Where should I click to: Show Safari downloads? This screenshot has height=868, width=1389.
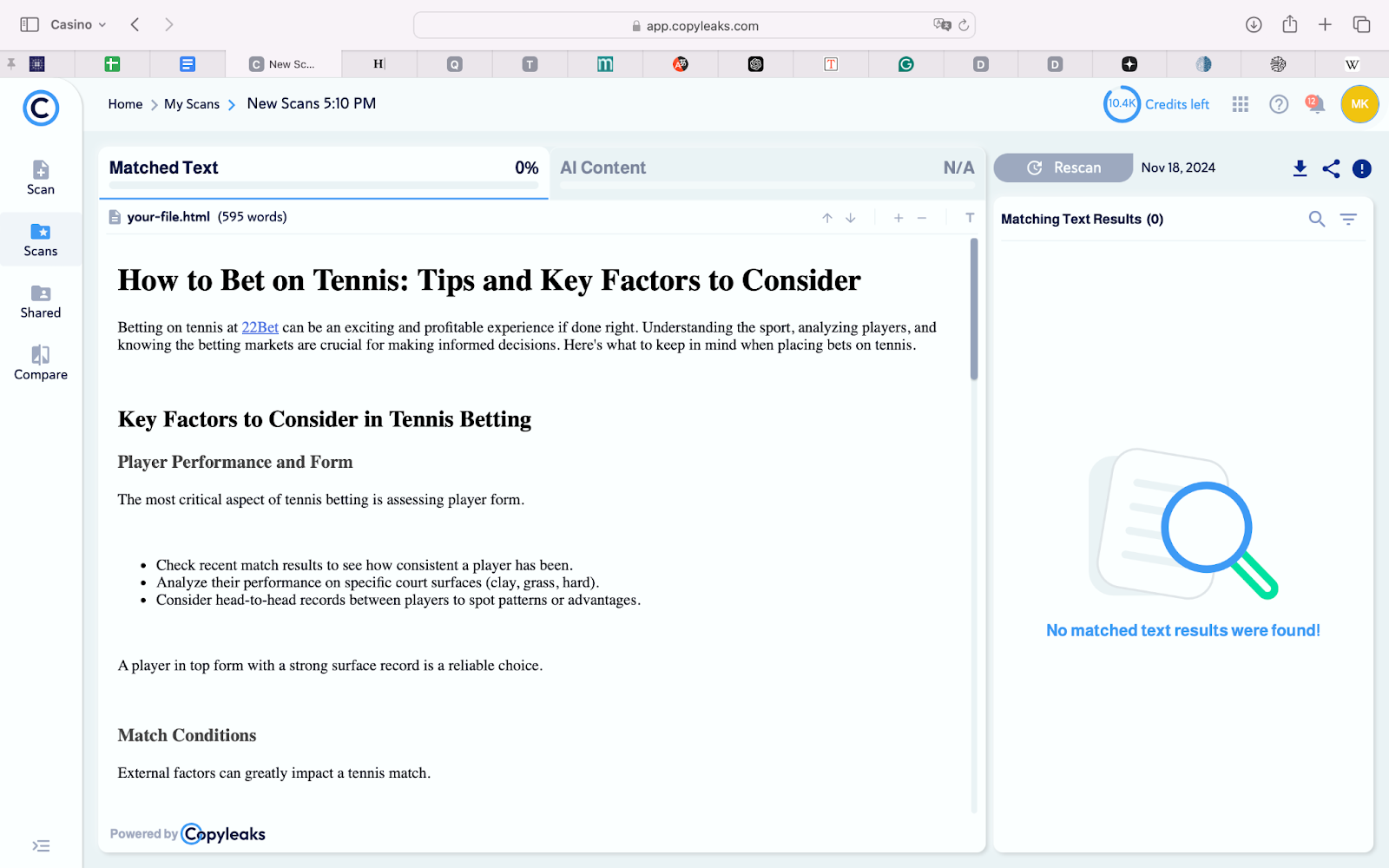1254,24
